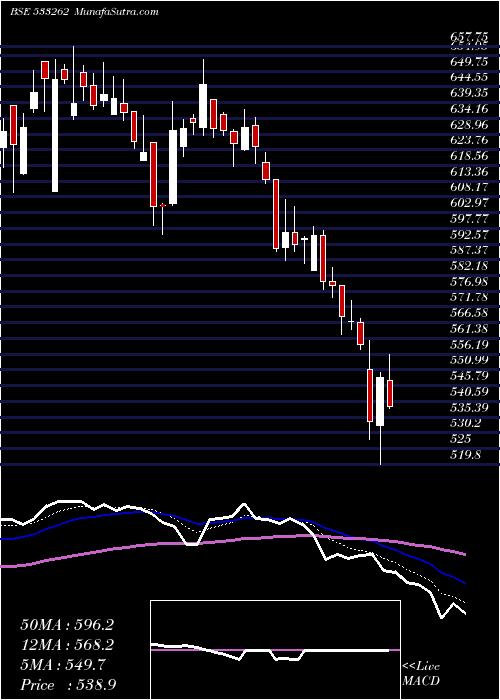The height and width of the screenshot is (700, 500).
Task: Click the 628.96 price axis label
Action: tap(469, 124)
